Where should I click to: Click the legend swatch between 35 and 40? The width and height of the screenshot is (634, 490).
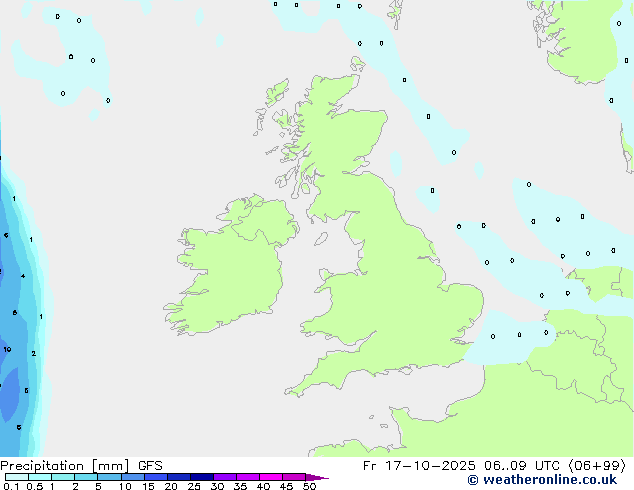248,477
